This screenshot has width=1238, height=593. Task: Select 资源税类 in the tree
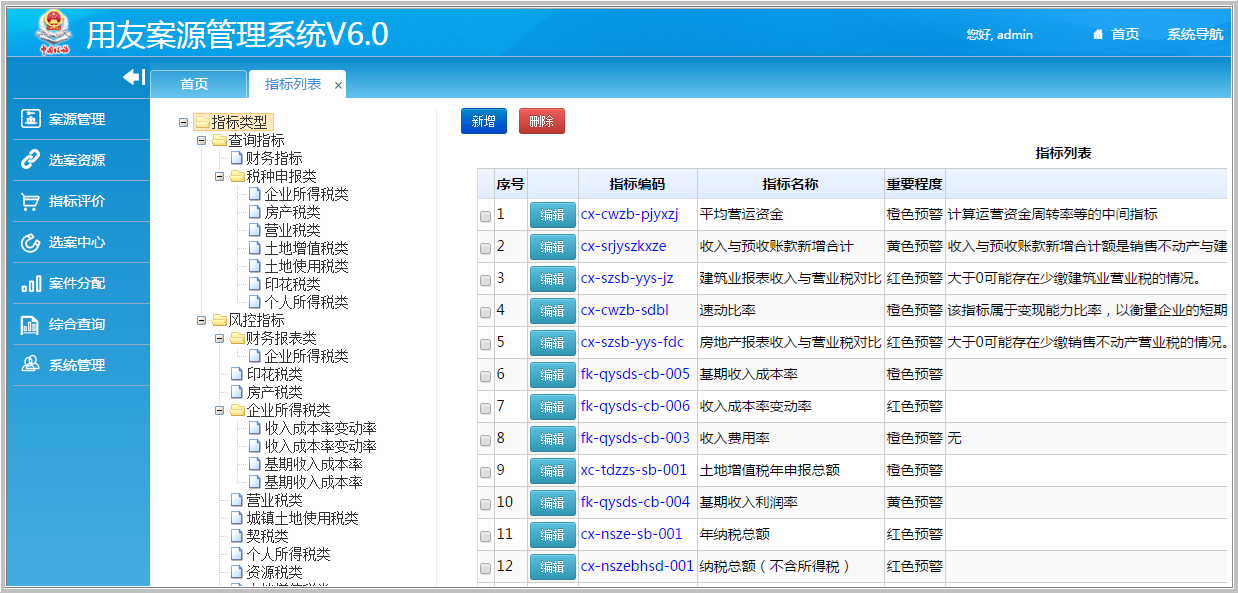[274, 572]
